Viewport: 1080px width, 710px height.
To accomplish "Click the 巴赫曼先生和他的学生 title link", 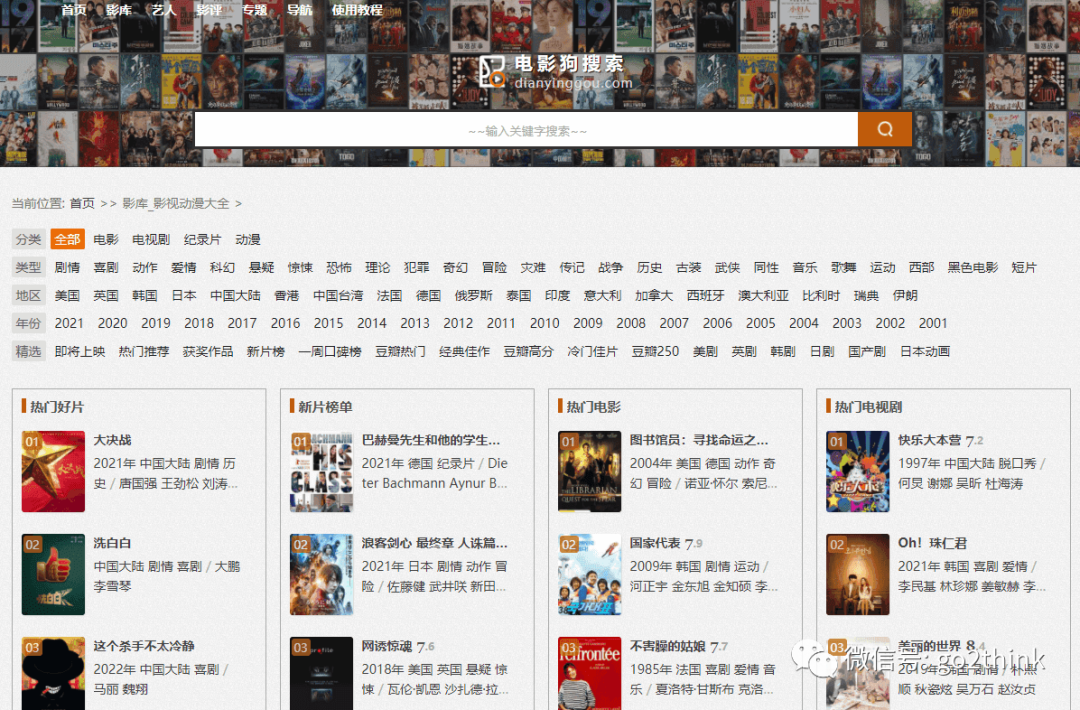I will [431, 440].
